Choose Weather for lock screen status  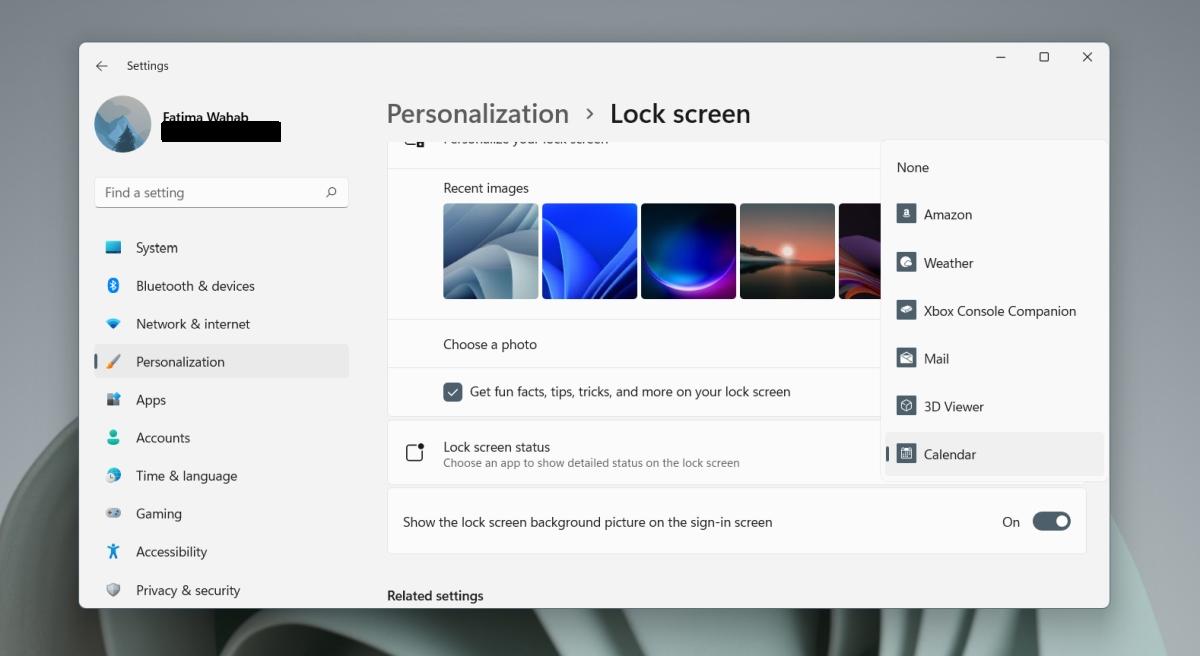tap(994, 263)
